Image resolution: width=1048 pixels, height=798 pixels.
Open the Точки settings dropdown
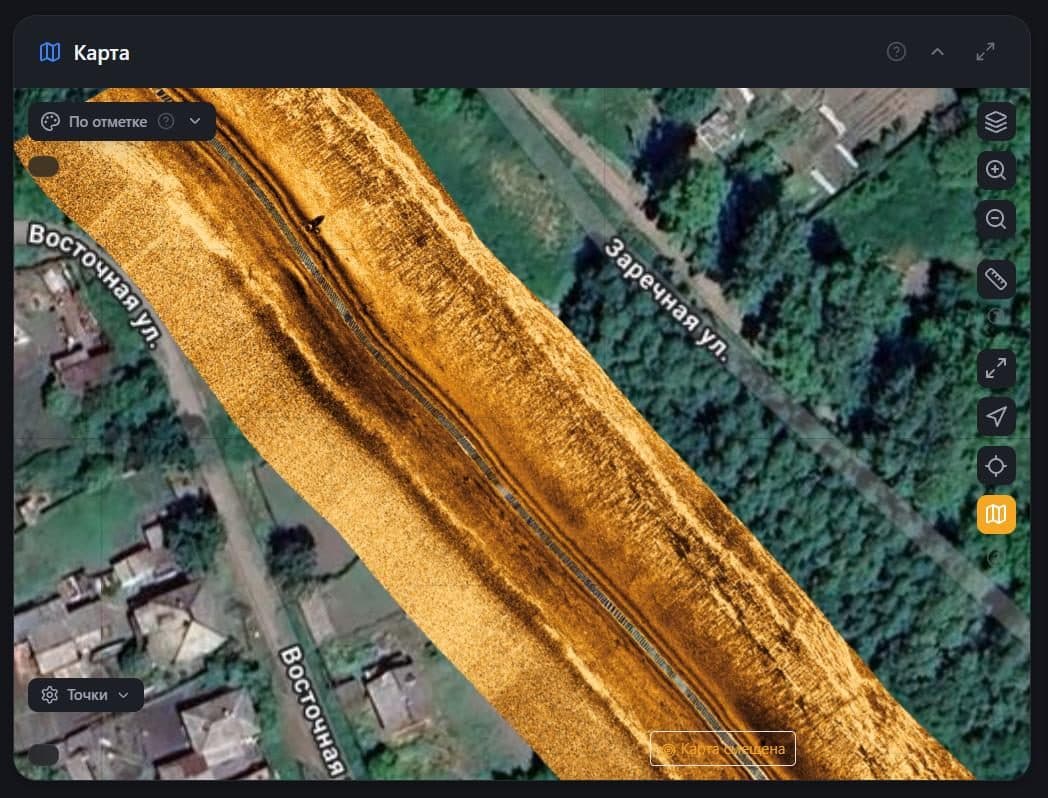coord(86,695)
